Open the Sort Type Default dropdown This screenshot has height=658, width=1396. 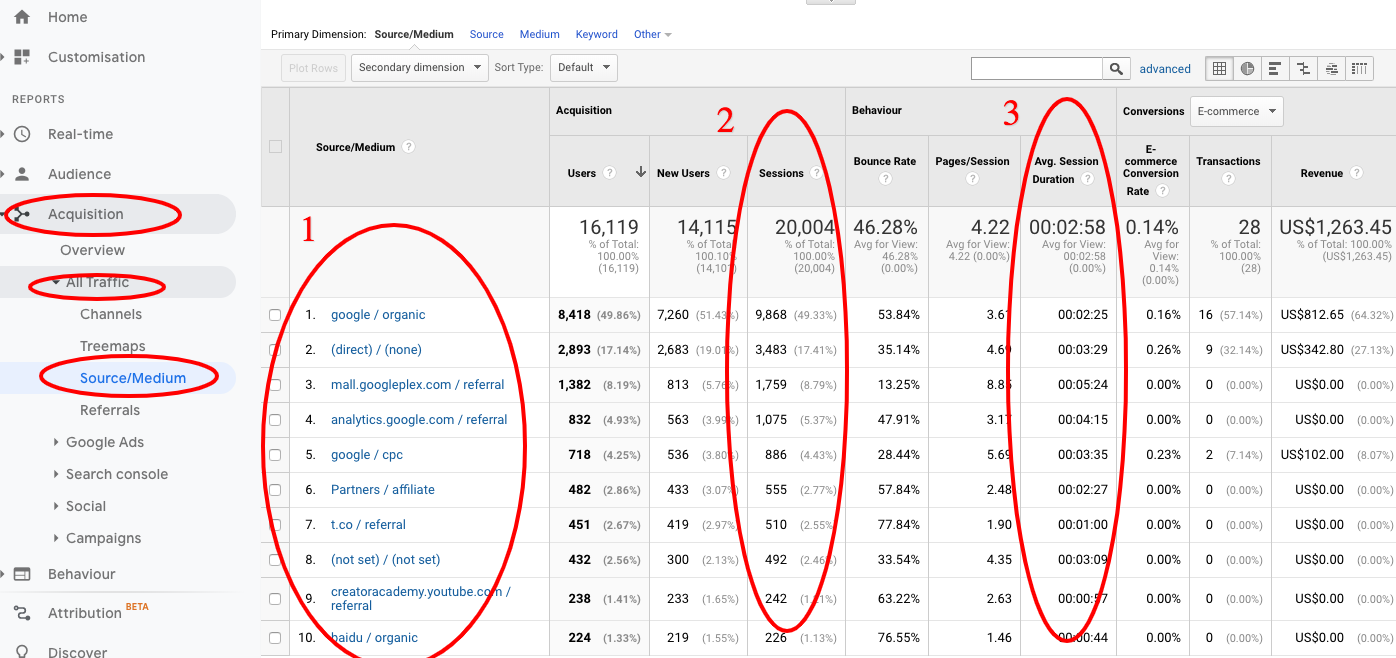pos(583,68)
